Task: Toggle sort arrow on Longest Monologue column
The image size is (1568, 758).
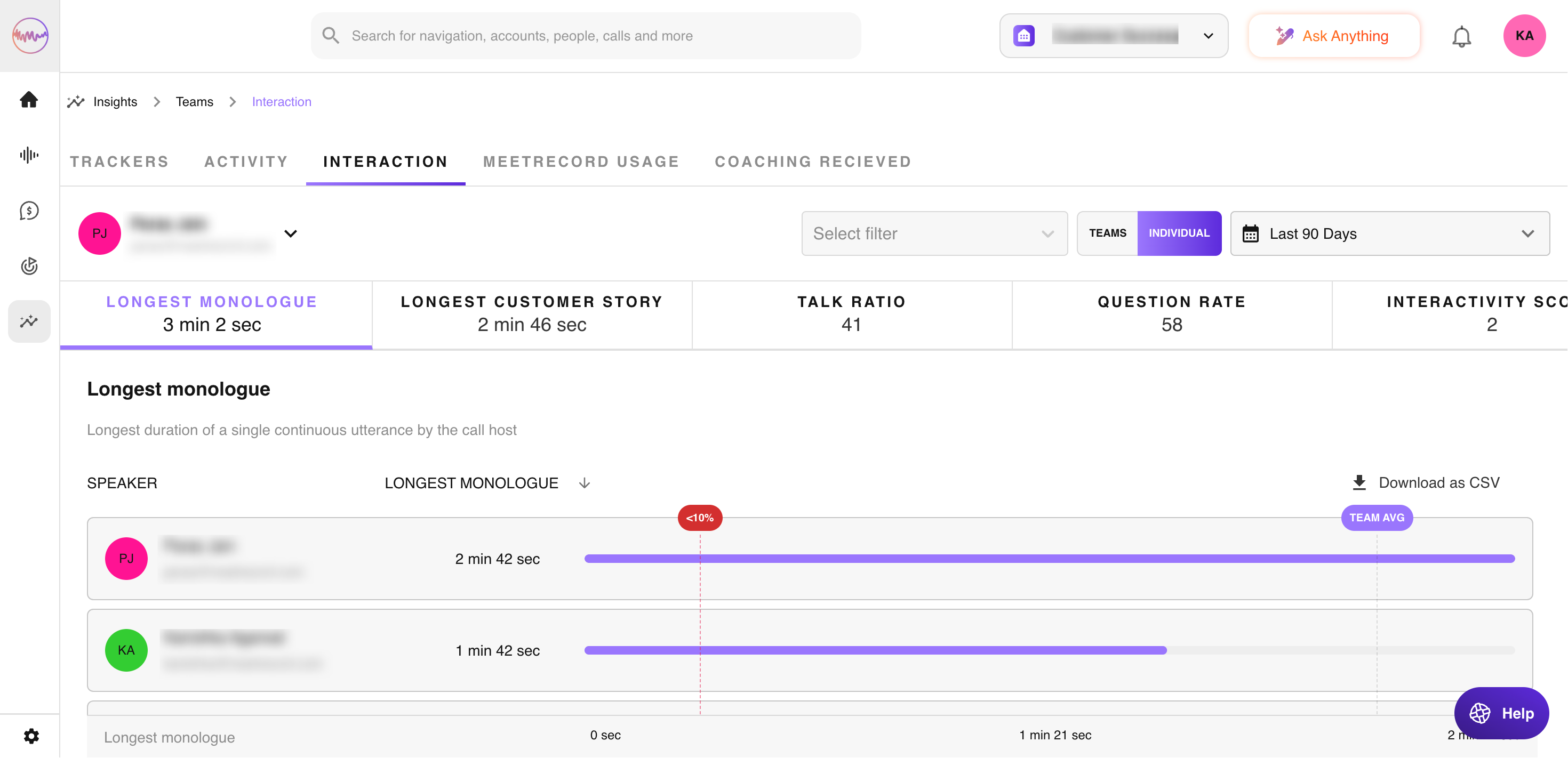Action: (x=584, y=483)
